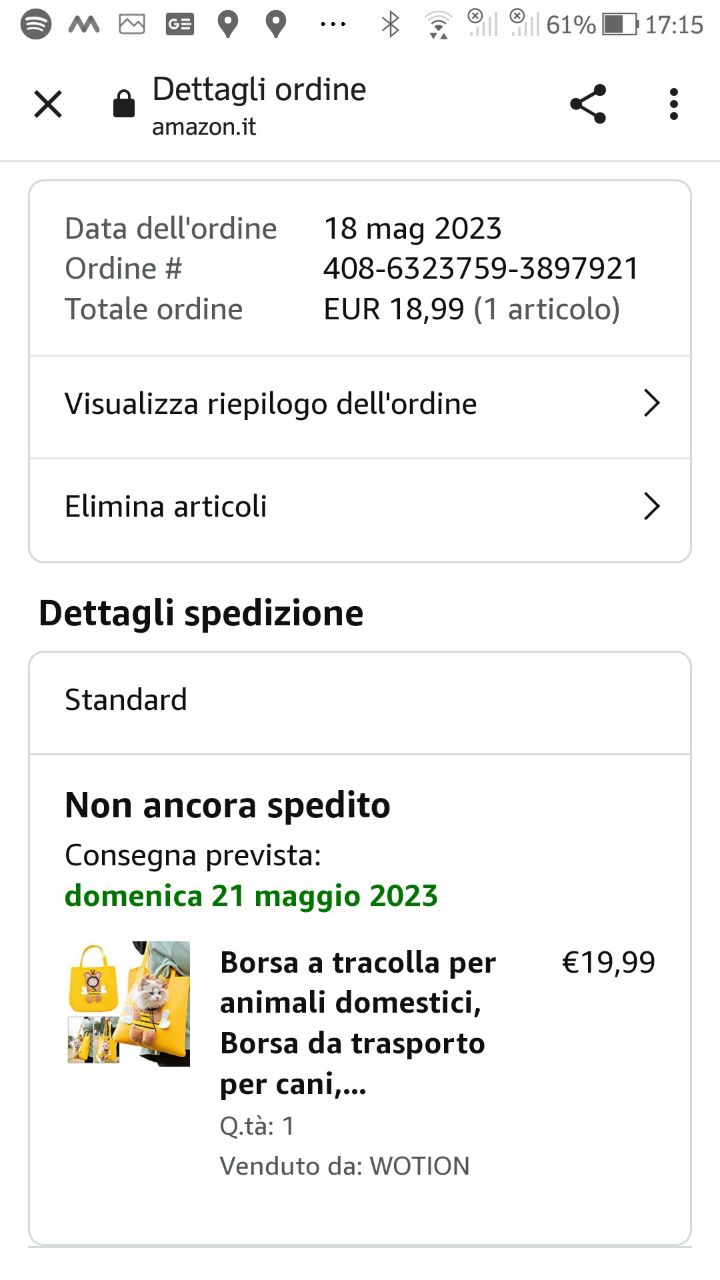Viewport: 720px width, 1280px height.
Task: Expand chevron beside Elimina articoli
Action: (651, 507)
